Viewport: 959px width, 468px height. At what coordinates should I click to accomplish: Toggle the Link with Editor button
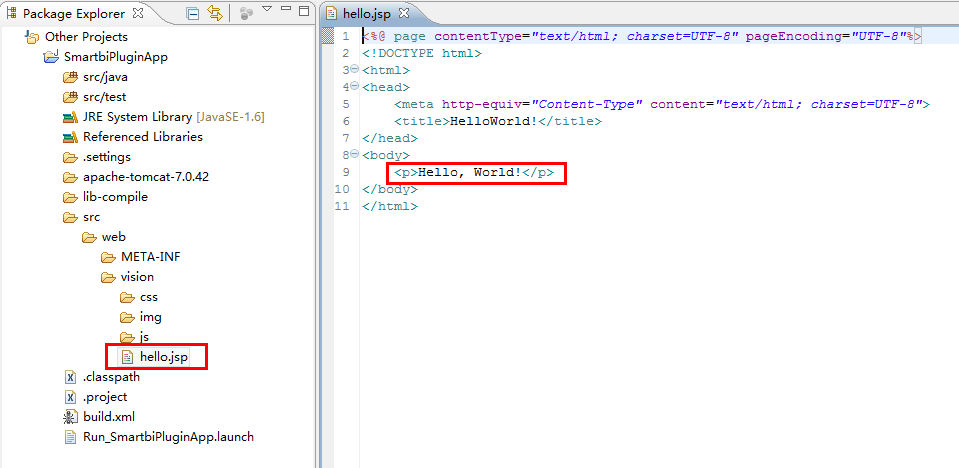click(x=214, y=13)
